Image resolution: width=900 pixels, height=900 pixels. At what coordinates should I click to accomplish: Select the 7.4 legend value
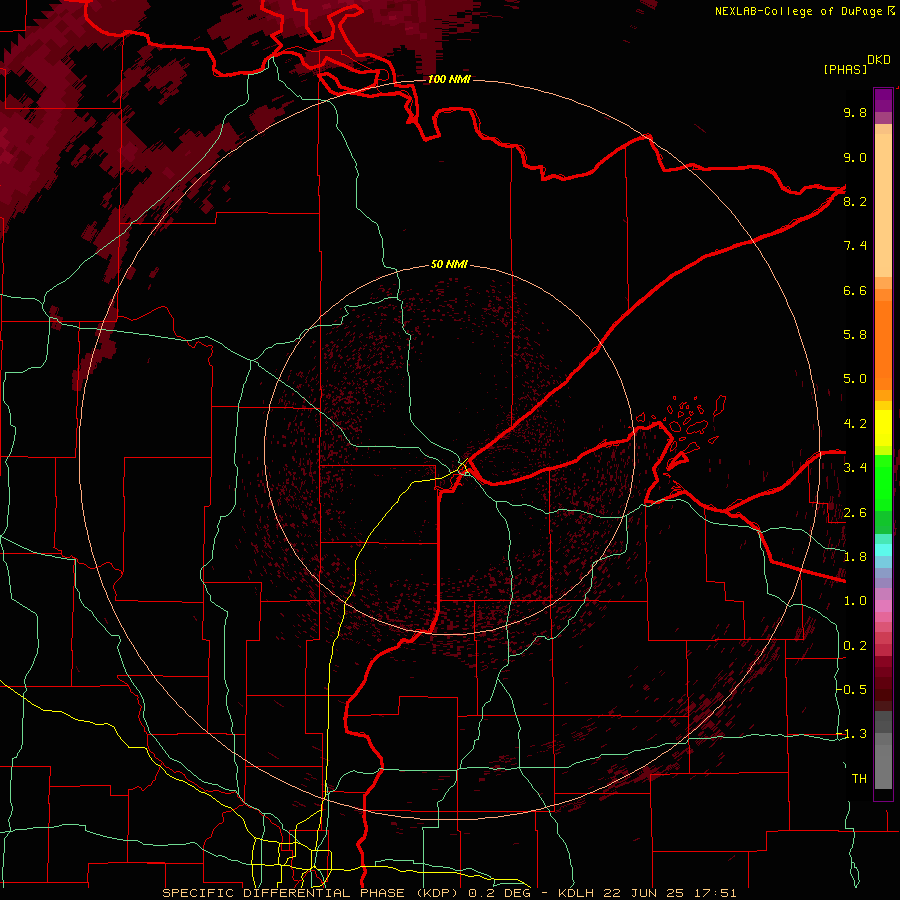[855, 246]
